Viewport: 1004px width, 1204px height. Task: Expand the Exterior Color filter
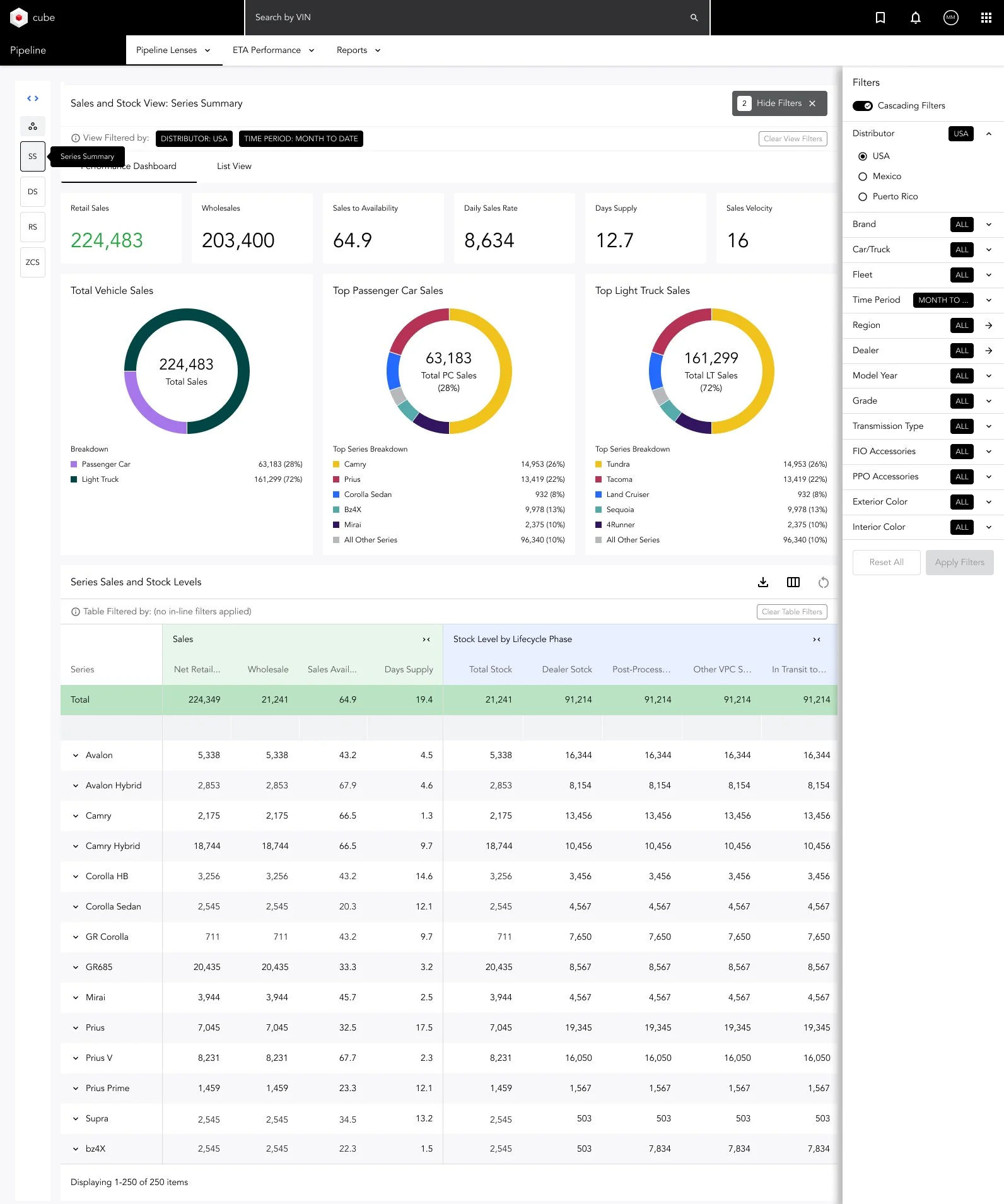989,502
